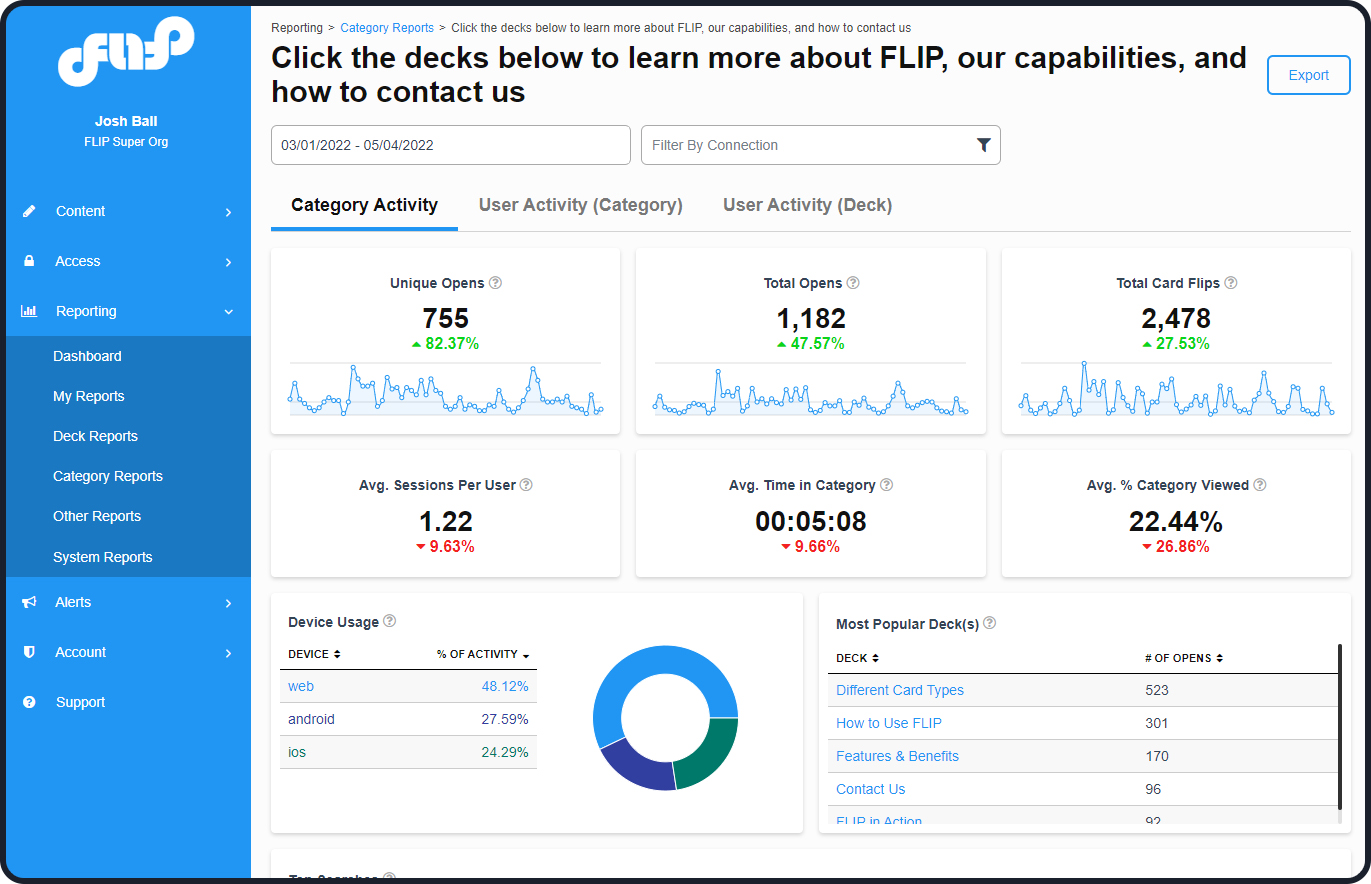Click the FLIP logo in sidebar
Viewport: 1371px width, 884px height.
tap(126, 52)
